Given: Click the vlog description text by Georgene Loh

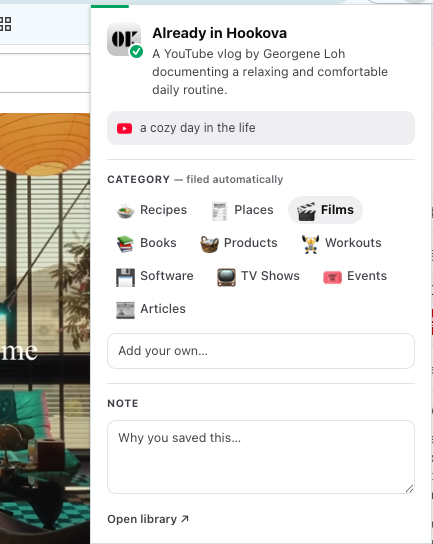Looking at the screenshot, I should pyautogui.click(x=270, y=72).
